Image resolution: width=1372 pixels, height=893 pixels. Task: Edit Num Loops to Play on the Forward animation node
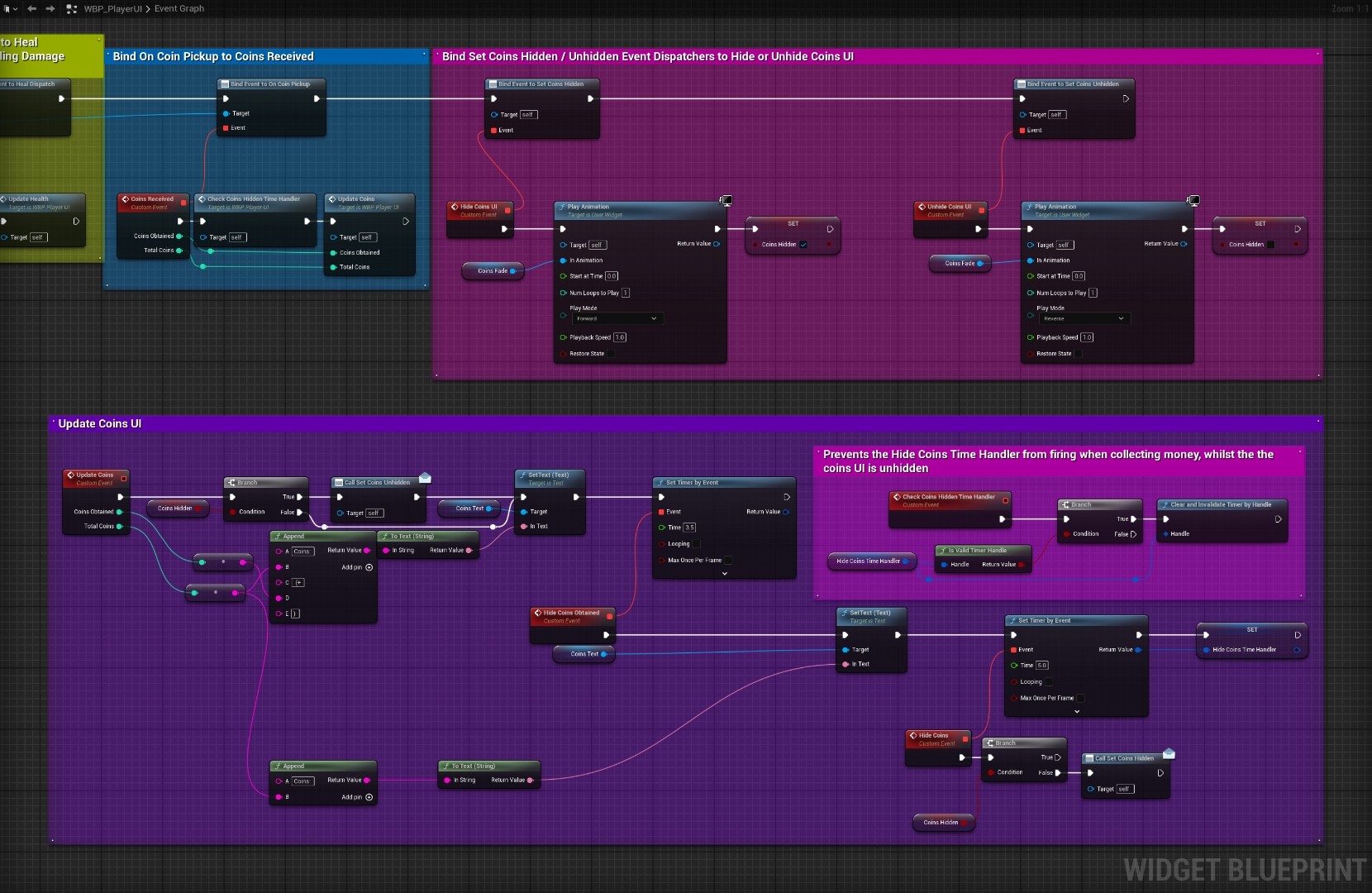click(x=626, y=293)
